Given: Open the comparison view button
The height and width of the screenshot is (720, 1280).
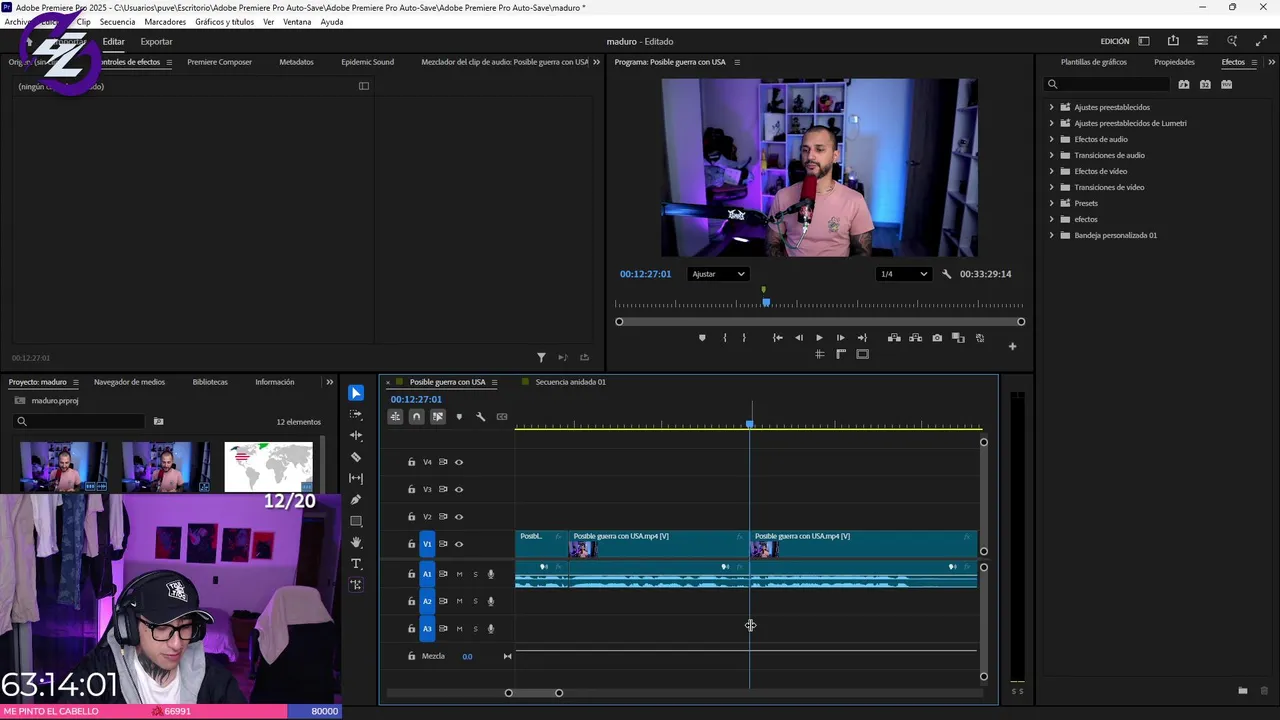Looking at the screenshot, I should tap(958, 338).
